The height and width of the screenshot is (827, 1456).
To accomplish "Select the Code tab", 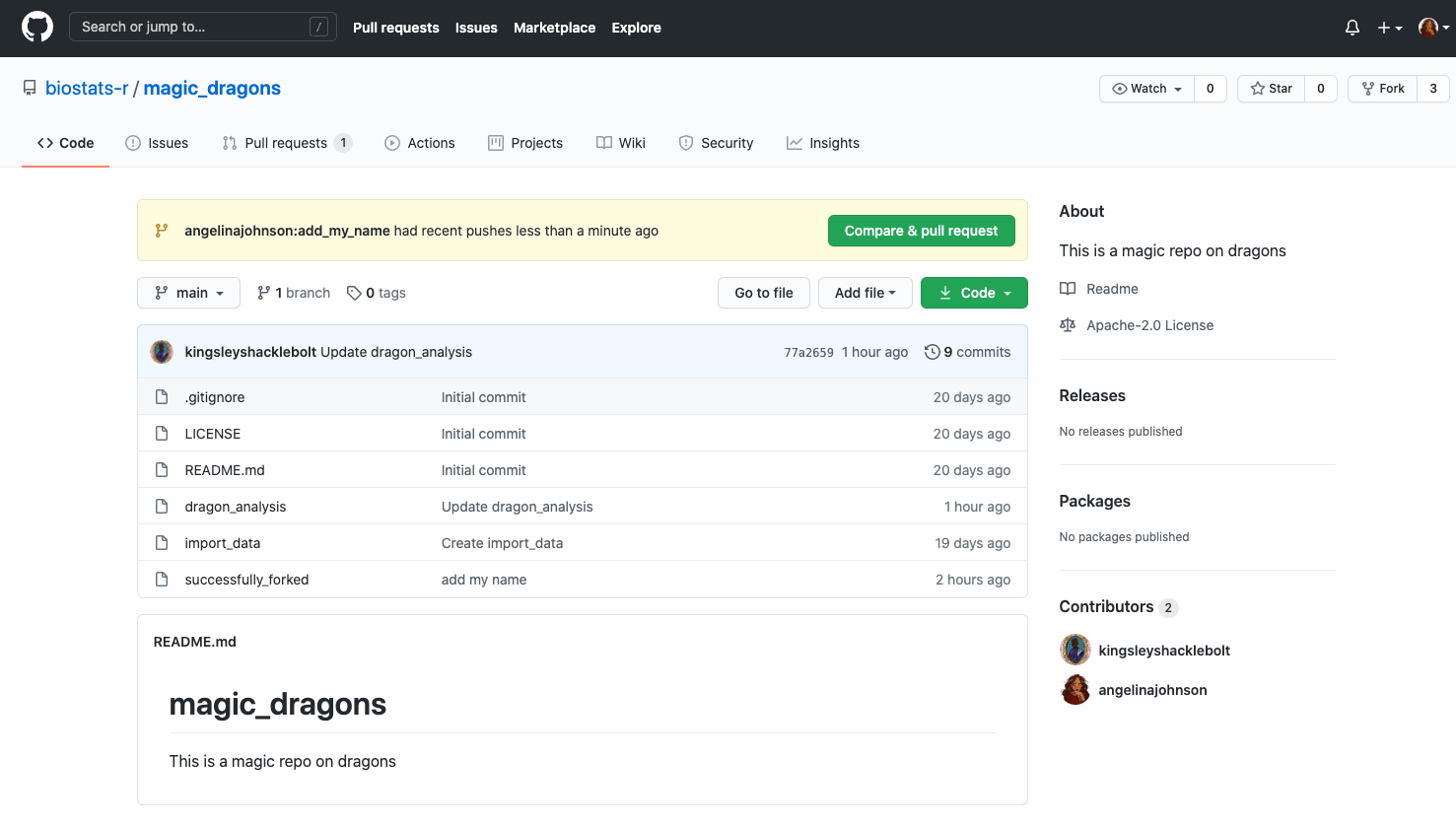I will click(x=65, y=143).
